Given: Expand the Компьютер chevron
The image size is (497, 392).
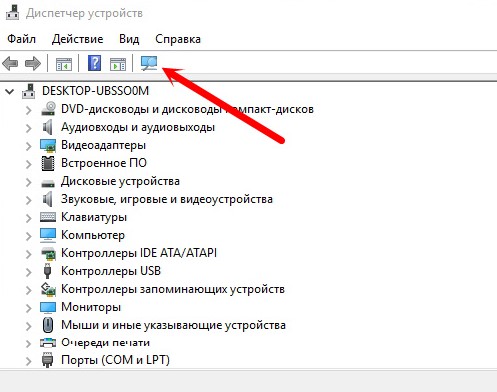Looking at the screenshot, I should click(x=29, y=236).
